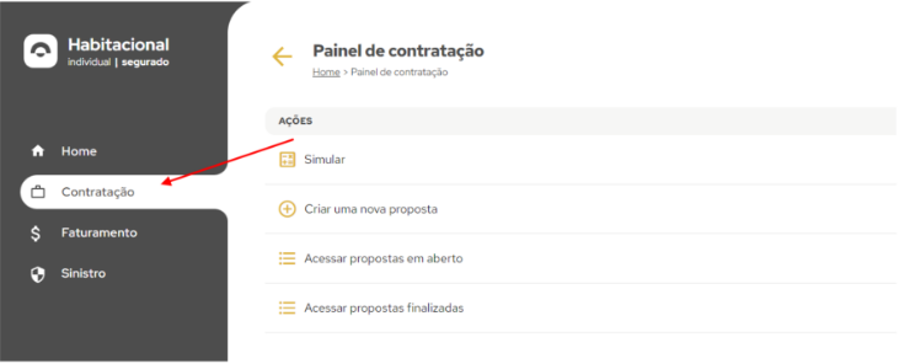Screen dimensions: 899x364
Task: Click the Home house icon in sidebar
Action: [38, 151]
